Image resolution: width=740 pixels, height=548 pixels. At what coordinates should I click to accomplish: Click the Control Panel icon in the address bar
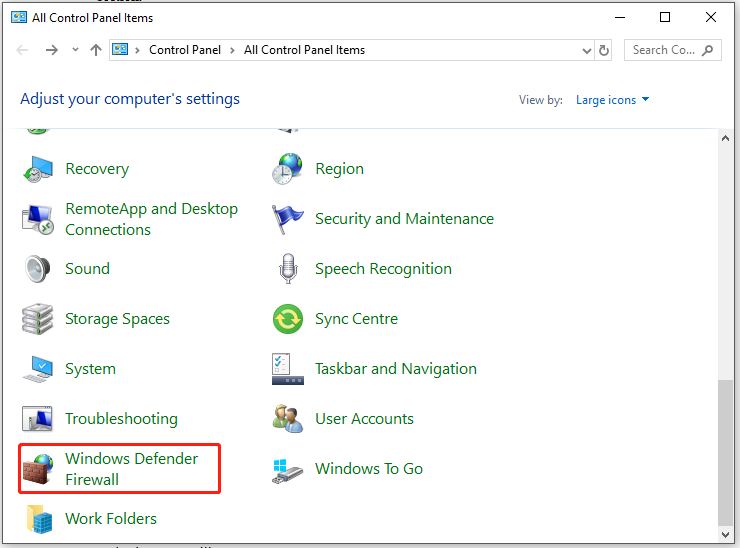[120, 50]
